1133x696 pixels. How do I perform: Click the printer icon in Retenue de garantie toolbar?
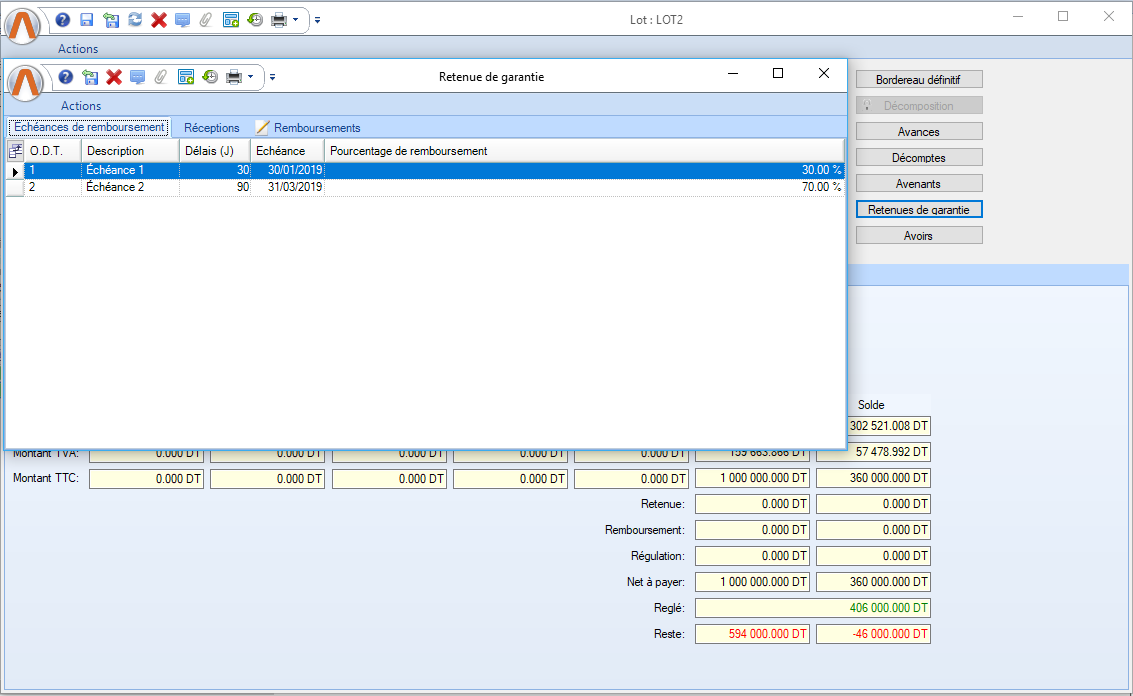tap(233, 77)
